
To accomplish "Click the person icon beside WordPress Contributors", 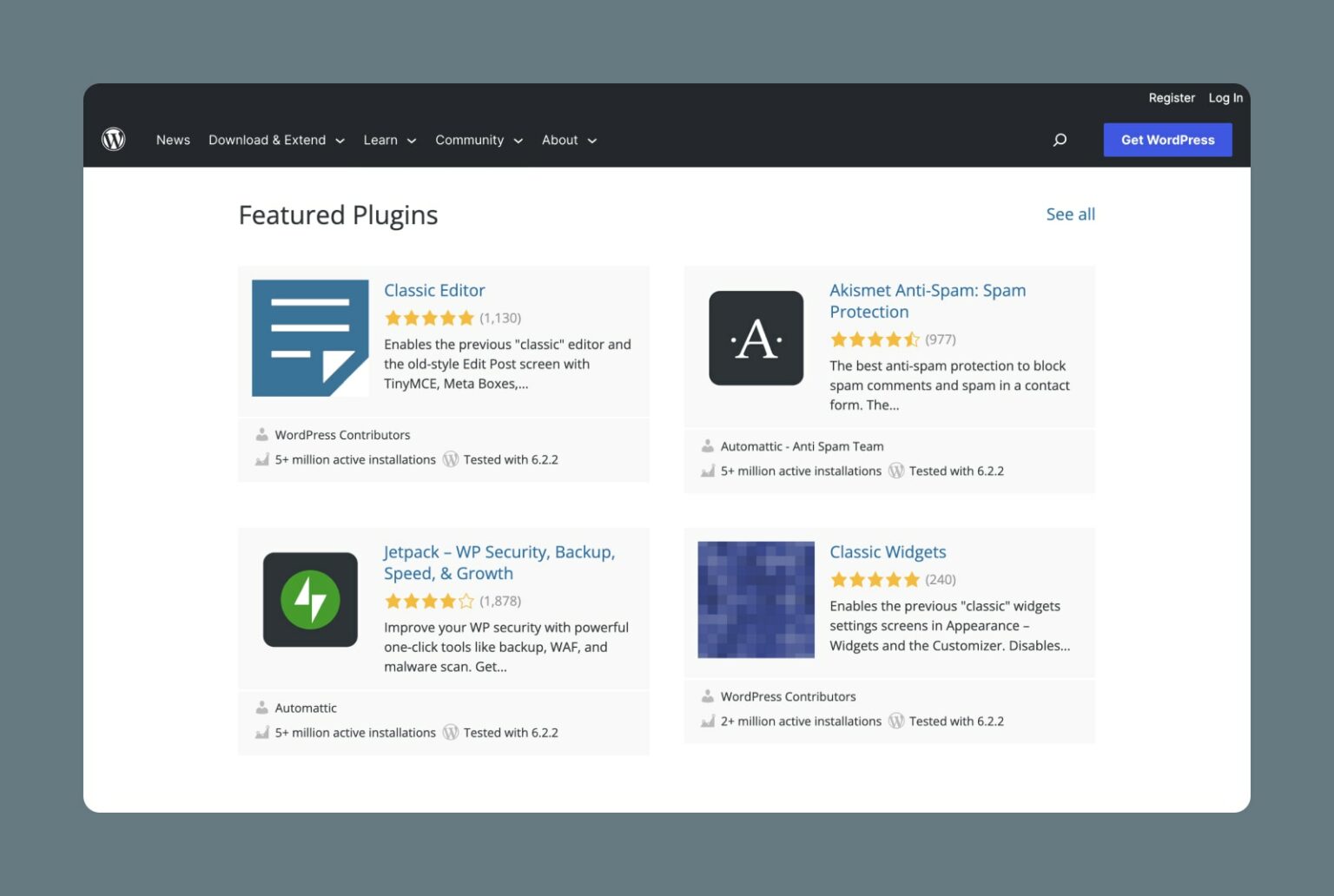I will [x=261, y=434].
